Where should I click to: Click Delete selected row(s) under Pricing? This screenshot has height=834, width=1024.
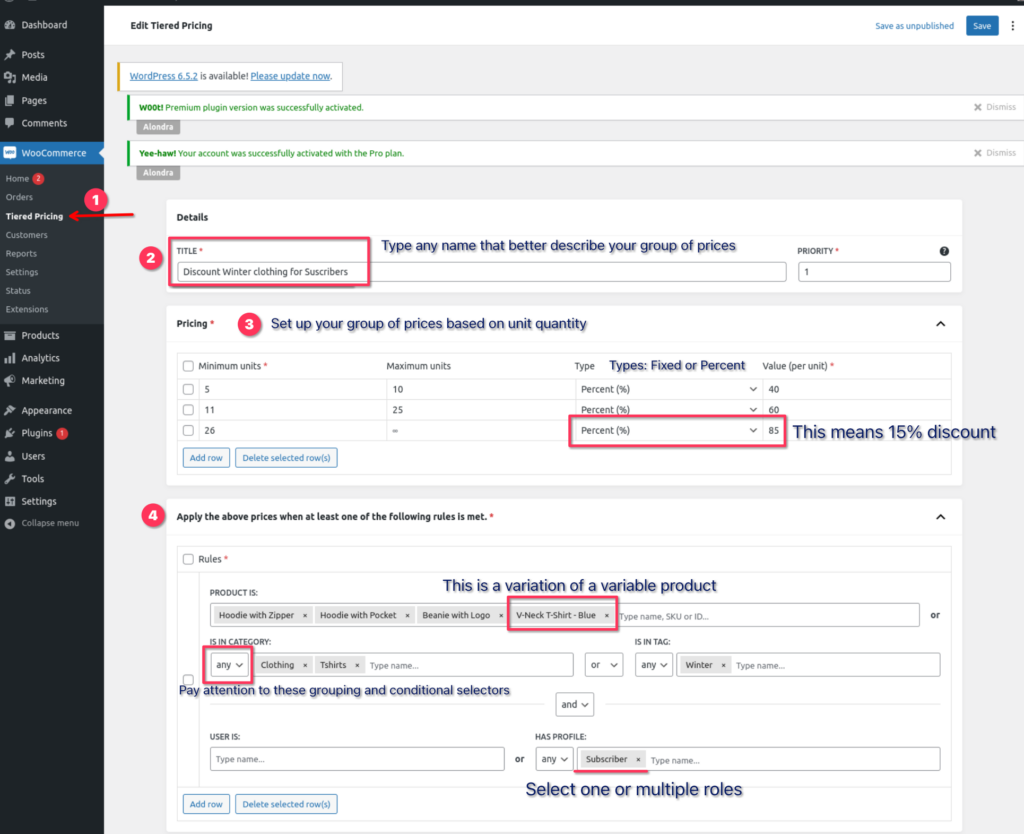(286, 458)
